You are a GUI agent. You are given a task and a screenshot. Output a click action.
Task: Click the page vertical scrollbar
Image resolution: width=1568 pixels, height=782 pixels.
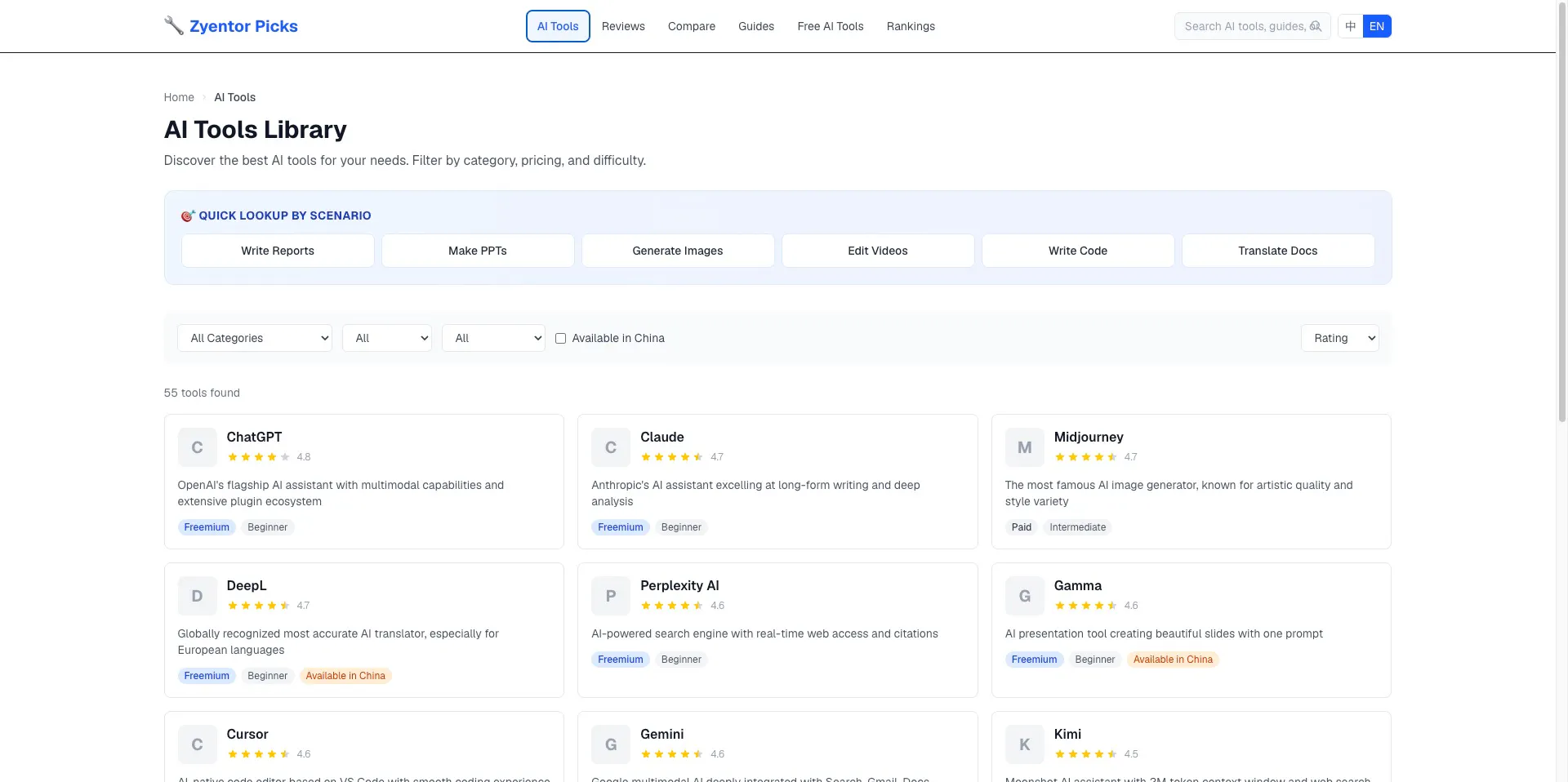(x=1561, y=212)
